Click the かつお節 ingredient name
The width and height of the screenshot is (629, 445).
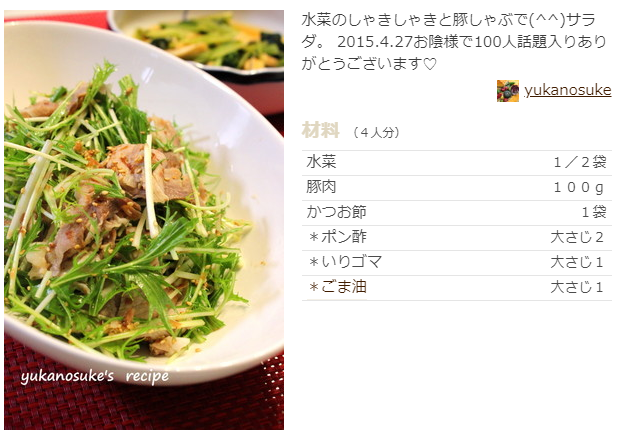(x=336, y=212)
